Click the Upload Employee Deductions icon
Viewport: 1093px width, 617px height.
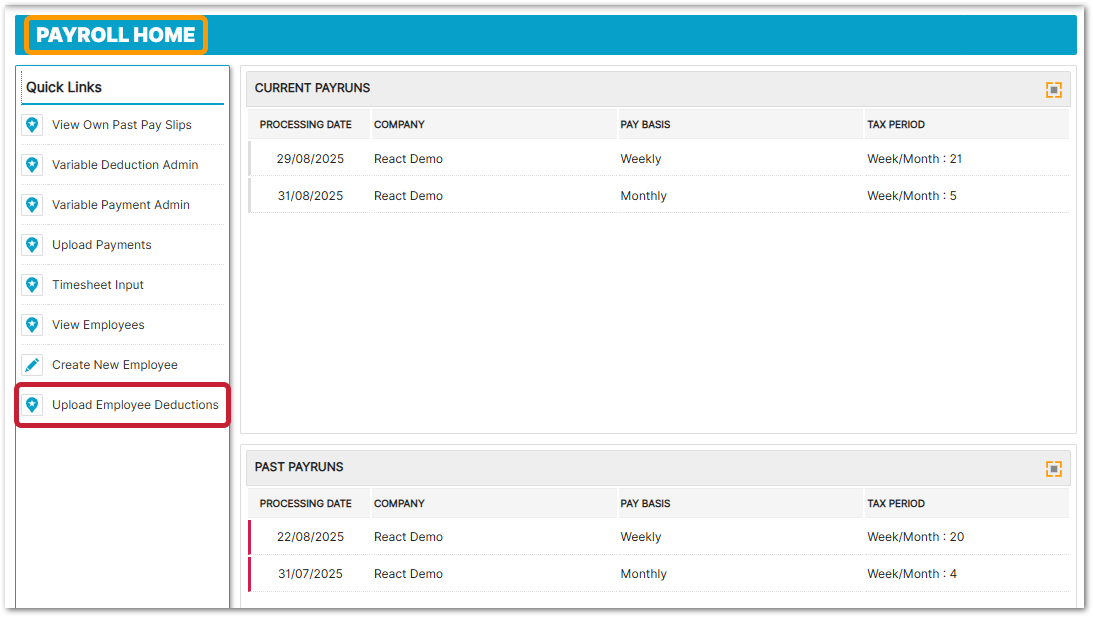(32, 405)
